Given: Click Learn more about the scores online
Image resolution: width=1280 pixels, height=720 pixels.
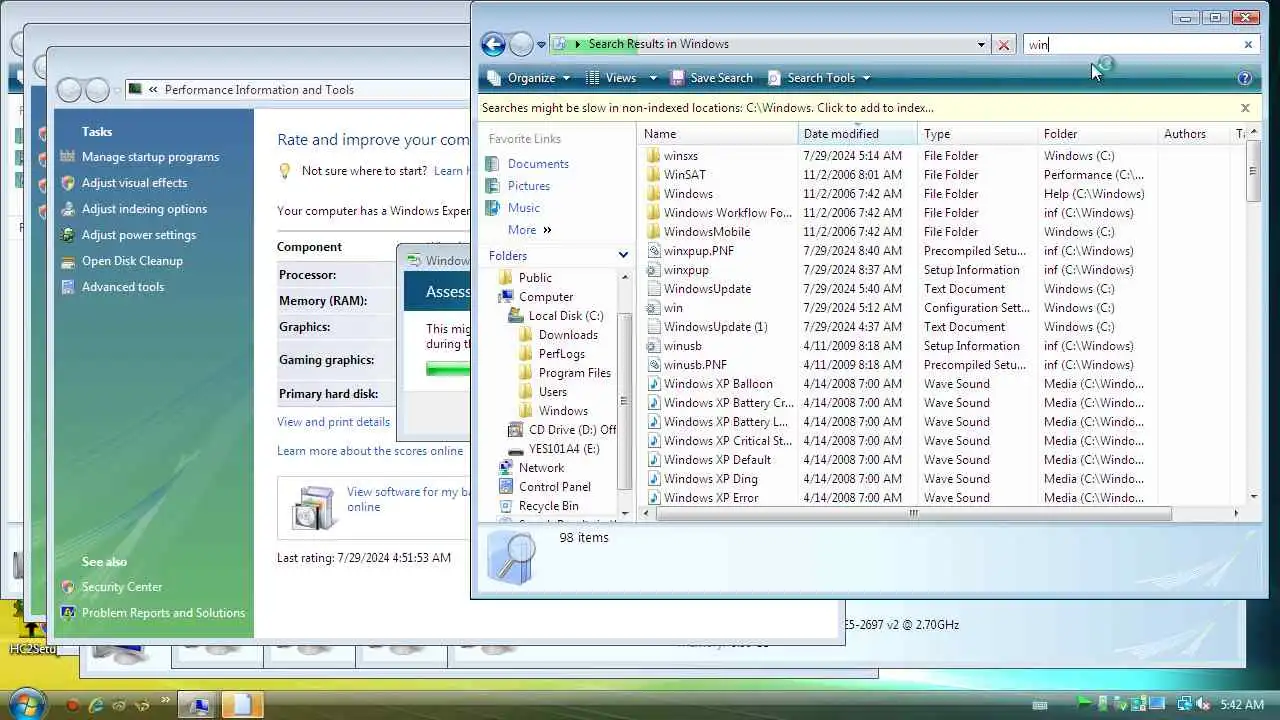Looking at the screenshot, I should 370,451.
